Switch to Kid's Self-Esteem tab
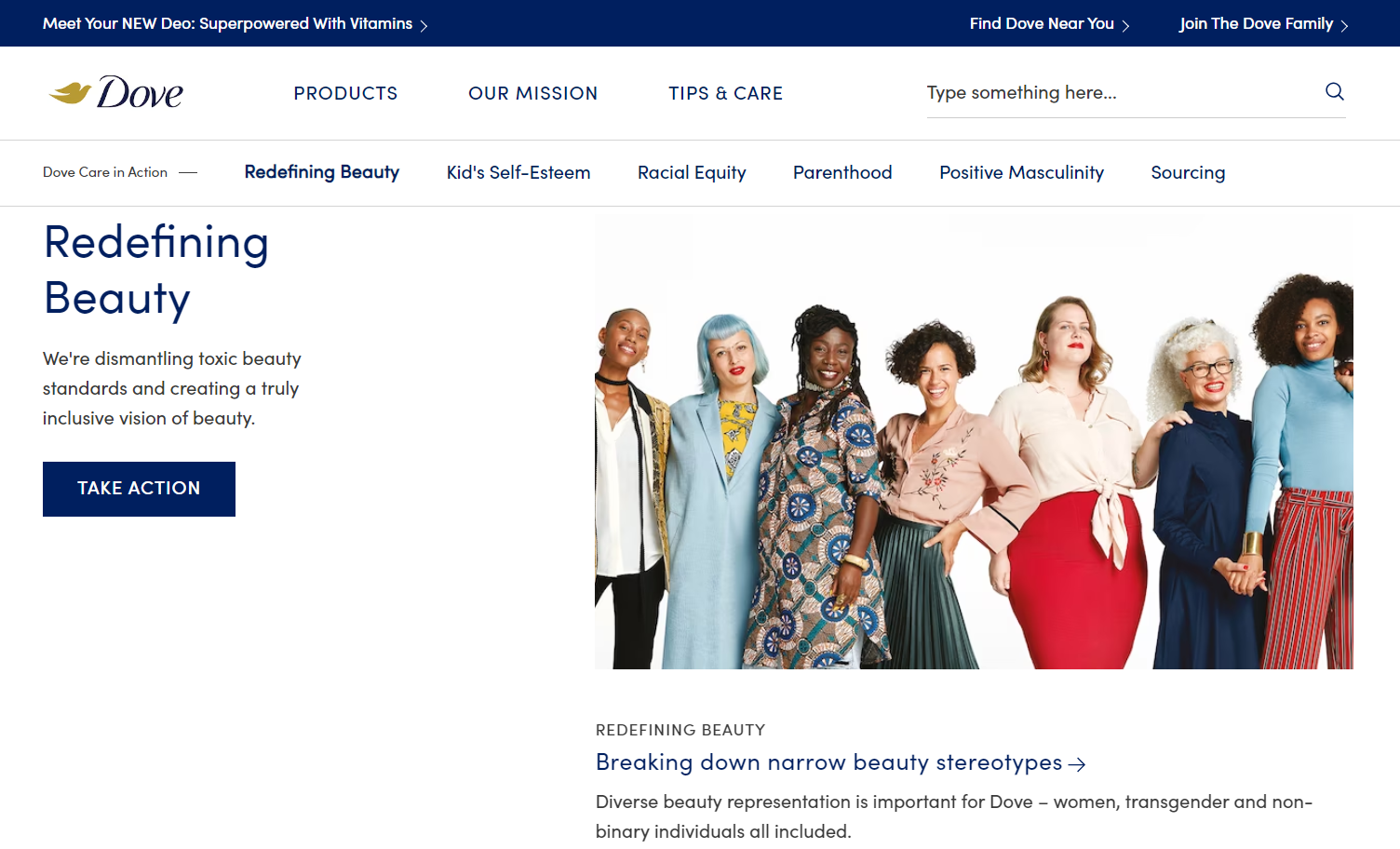Viewport: 1400px width, 849px height. coord(518,172)
